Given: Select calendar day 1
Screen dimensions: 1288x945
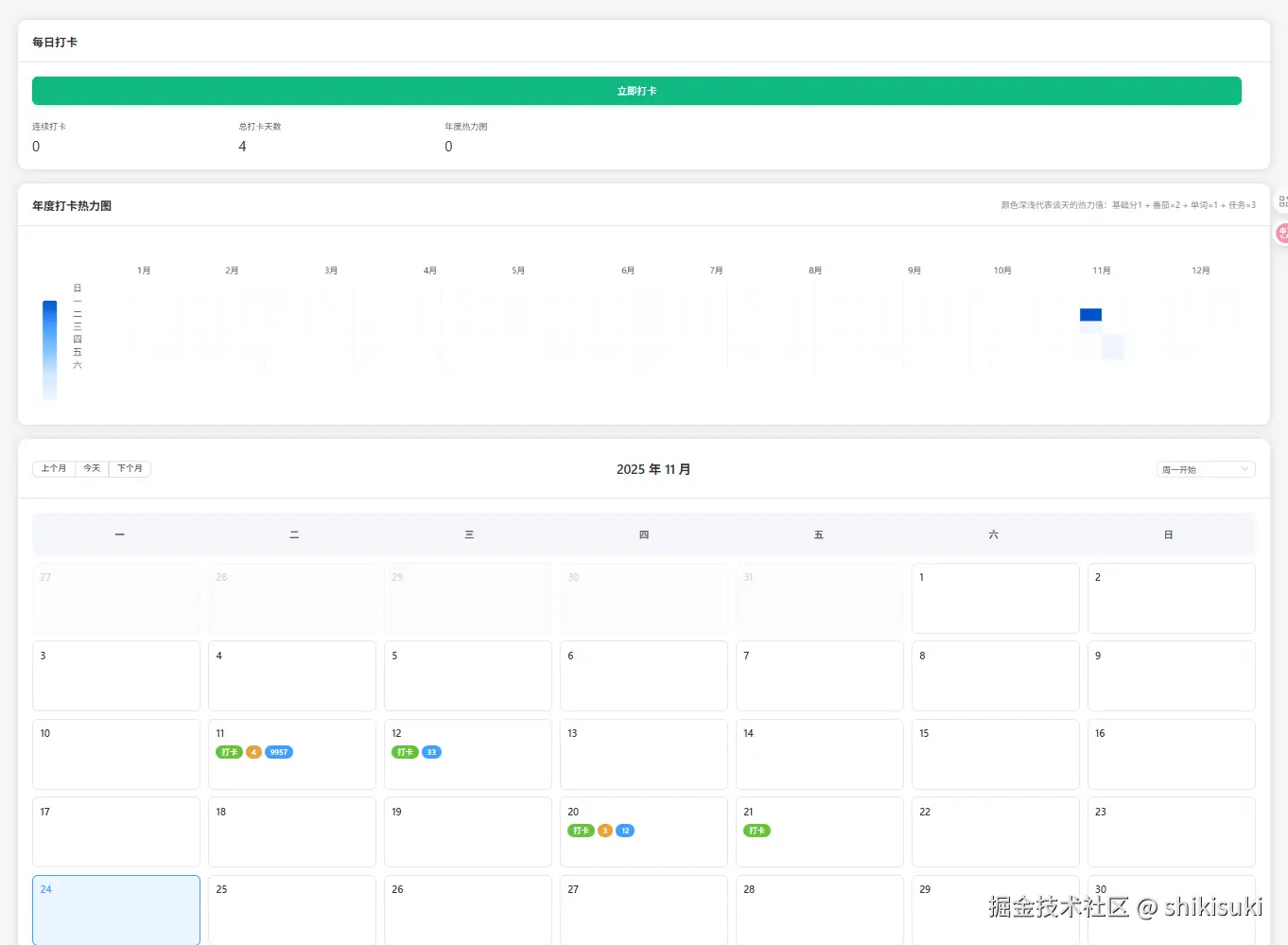Looking at the screenshot, I should (996, 598).
